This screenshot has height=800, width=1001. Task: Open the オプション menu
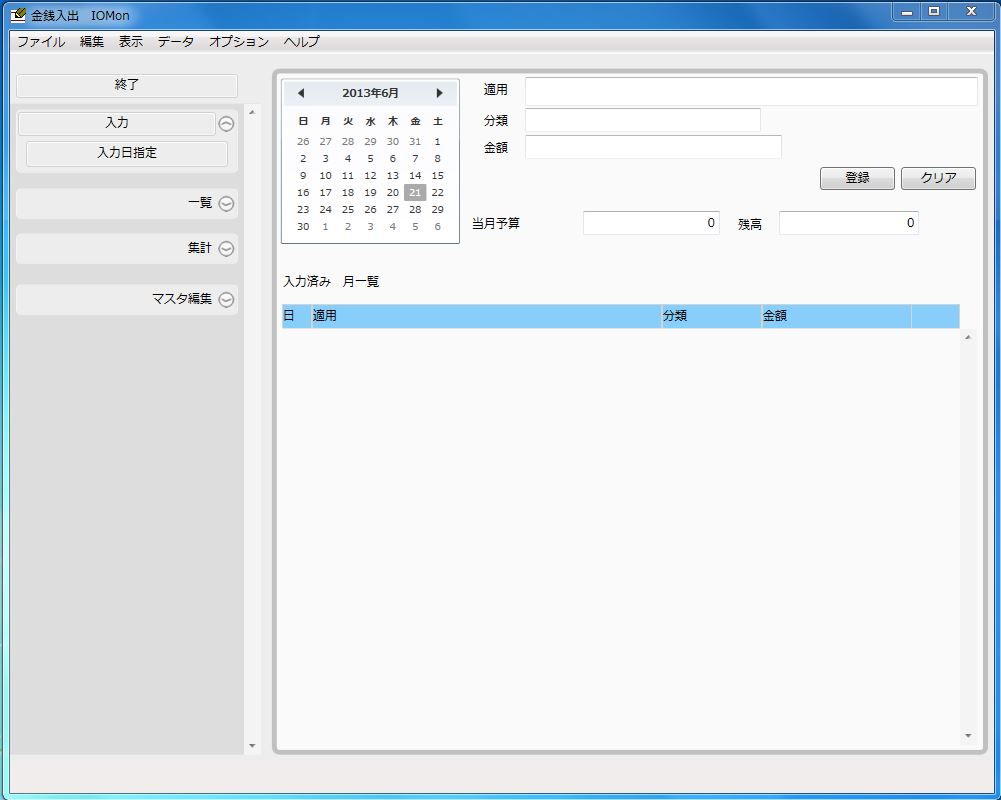point(239,42)
